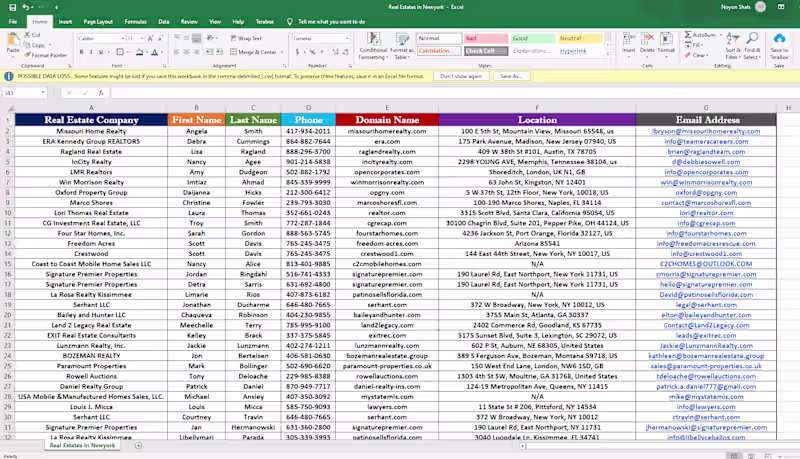Click the Insert Function fx icon

pos(101,93)
